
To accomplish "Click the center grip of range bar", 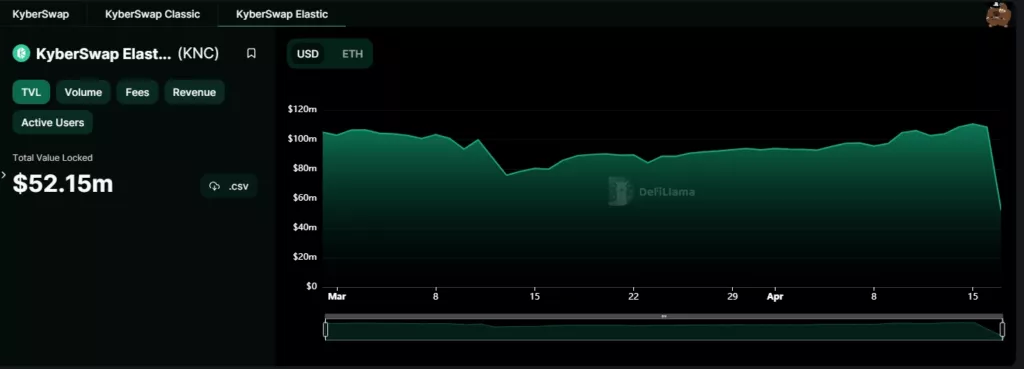I will (x=664, y=316).
